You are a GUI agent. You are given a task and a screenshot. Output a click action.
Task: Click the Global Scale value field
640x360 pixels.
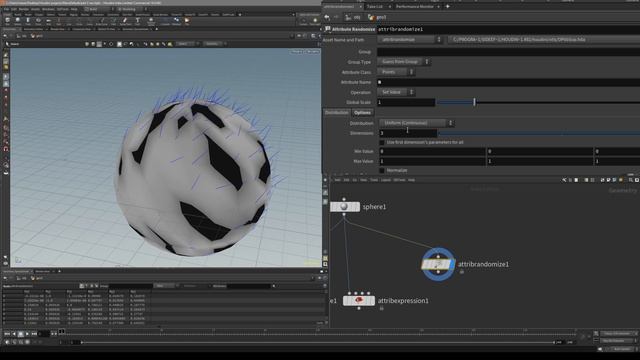pyautogui.click(x=406, y=102)
